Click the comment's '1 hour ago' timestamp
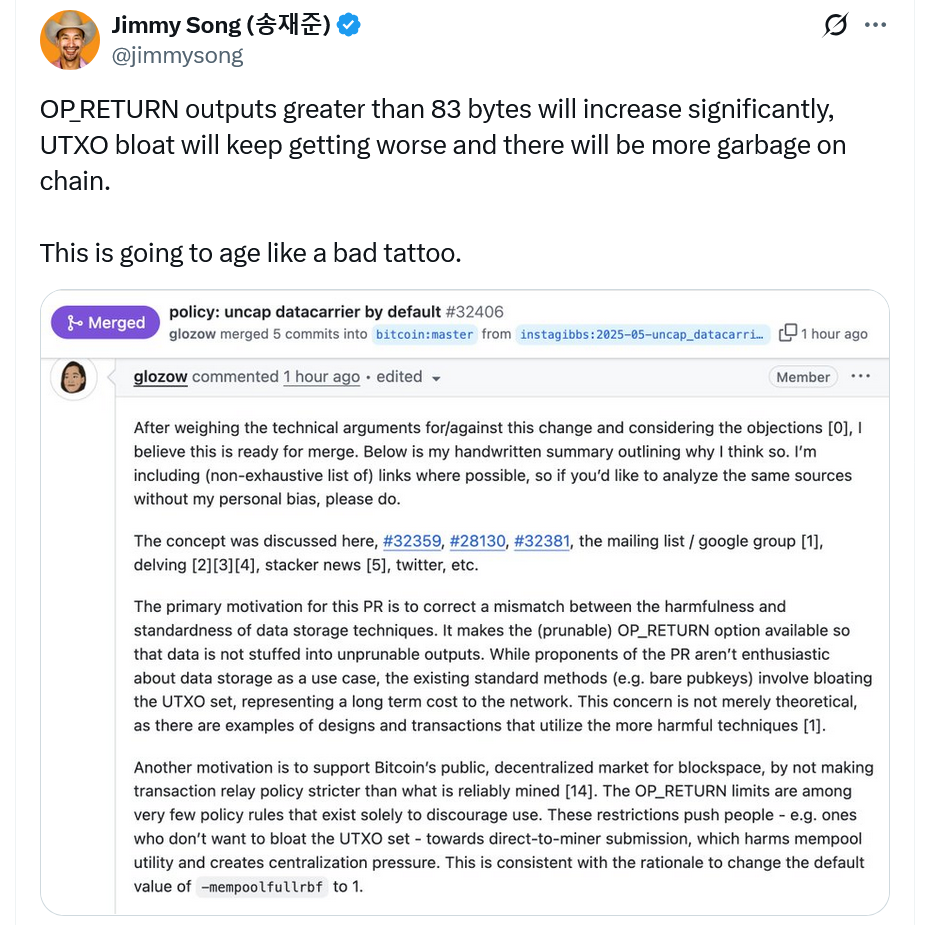Image resolution: width=930 pixels, height=925 pixels. pos(321,377)
